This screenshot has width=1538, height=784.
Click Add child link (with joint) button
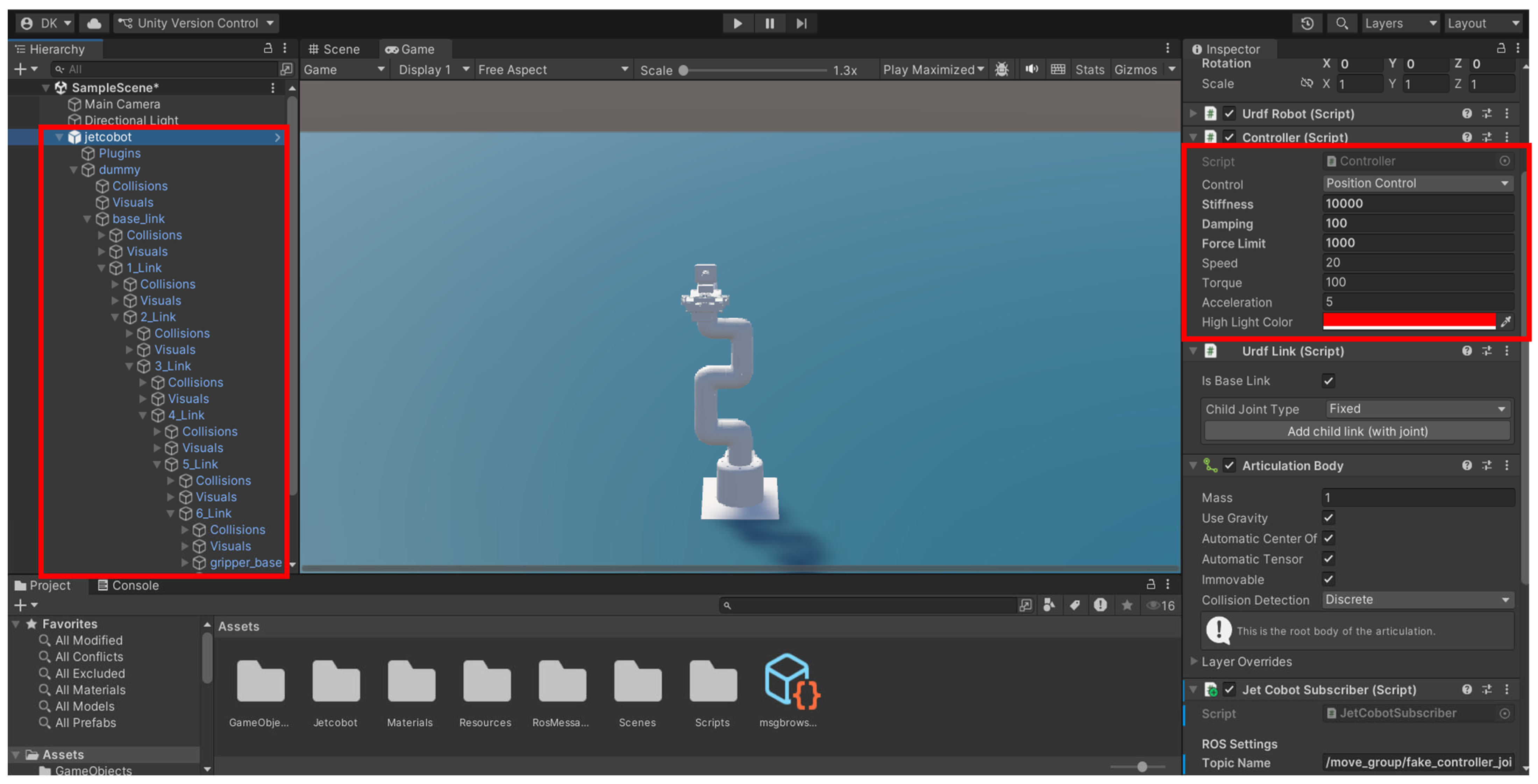point(1357,431)
